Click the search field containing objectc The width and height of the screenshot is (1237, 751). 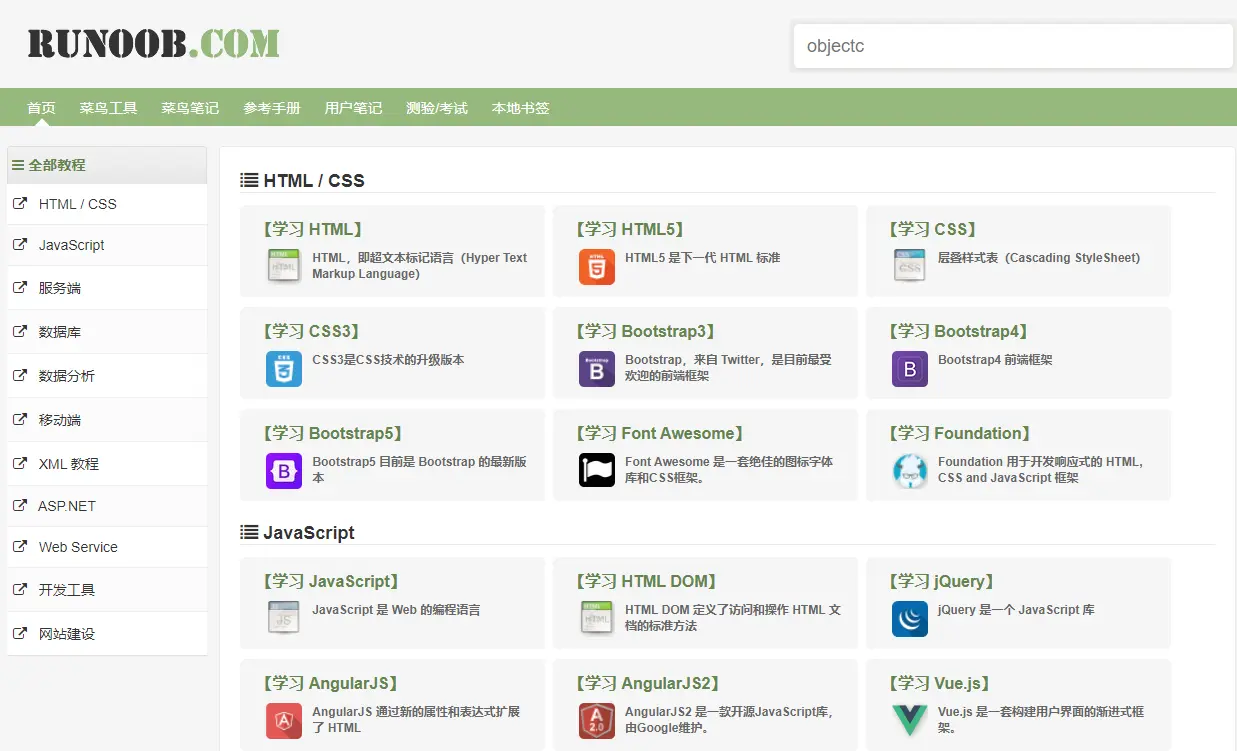[x=1013, y=46]
